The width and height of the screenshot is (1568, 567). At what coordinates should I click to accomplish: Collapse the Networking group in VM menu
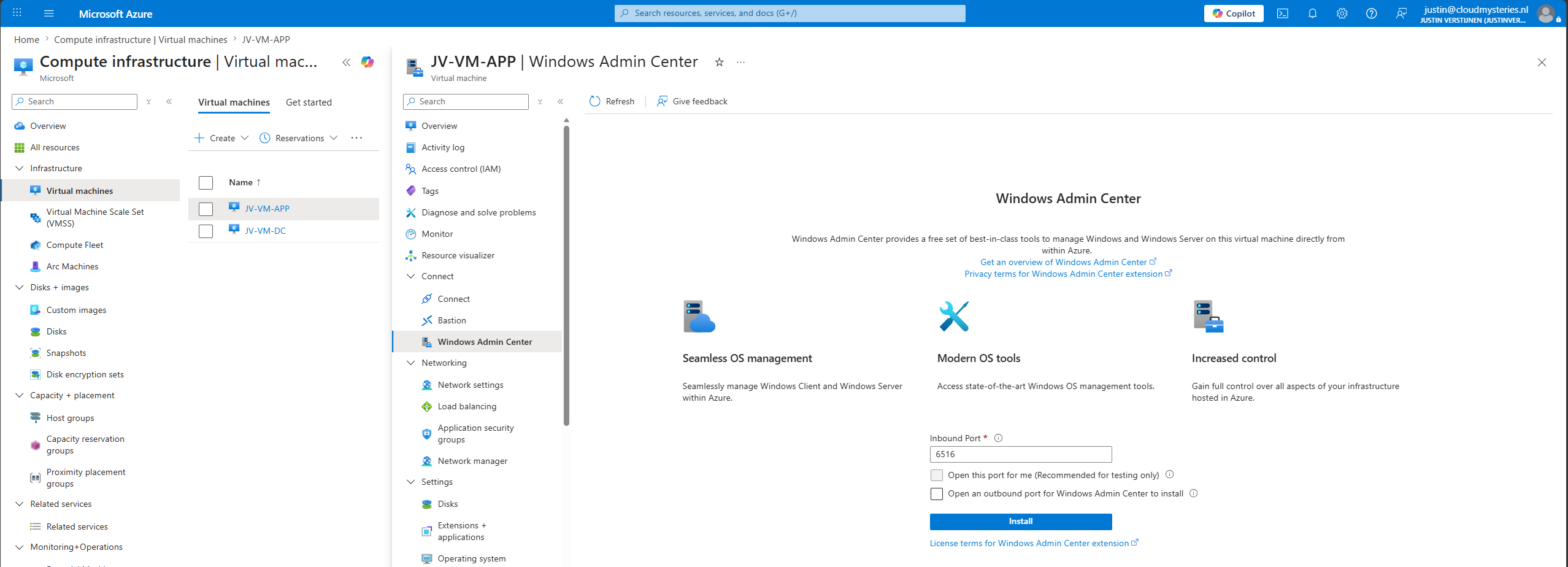[x=410, y=363]
